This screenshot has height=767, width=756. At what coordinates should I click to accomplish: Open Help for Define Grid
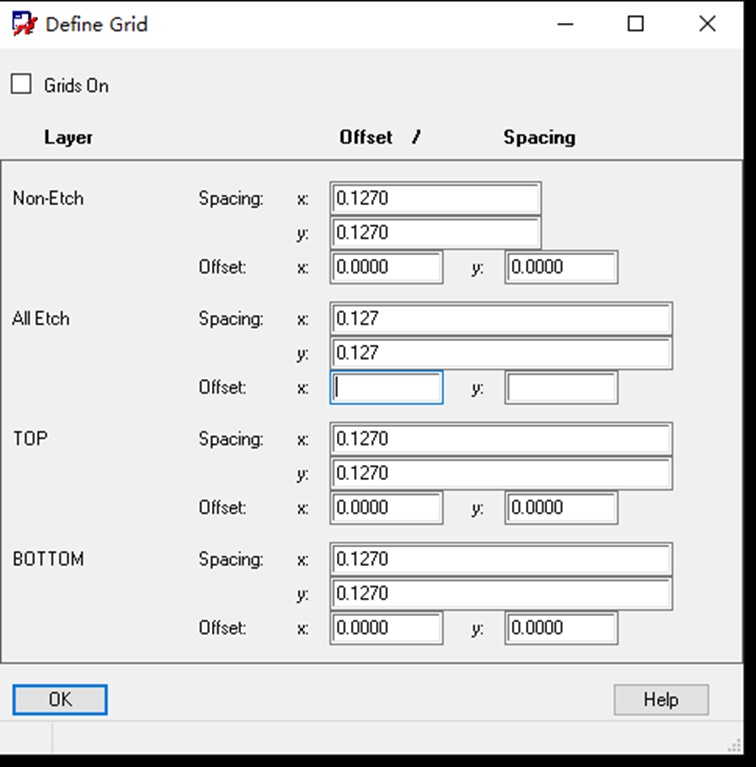661,699
